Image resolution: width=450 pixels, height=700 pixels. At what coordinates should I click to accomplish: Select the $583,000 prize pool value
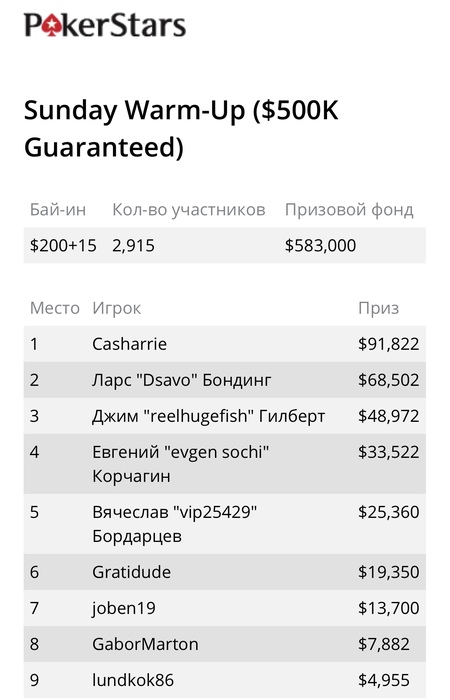click(x=321, y=246)
